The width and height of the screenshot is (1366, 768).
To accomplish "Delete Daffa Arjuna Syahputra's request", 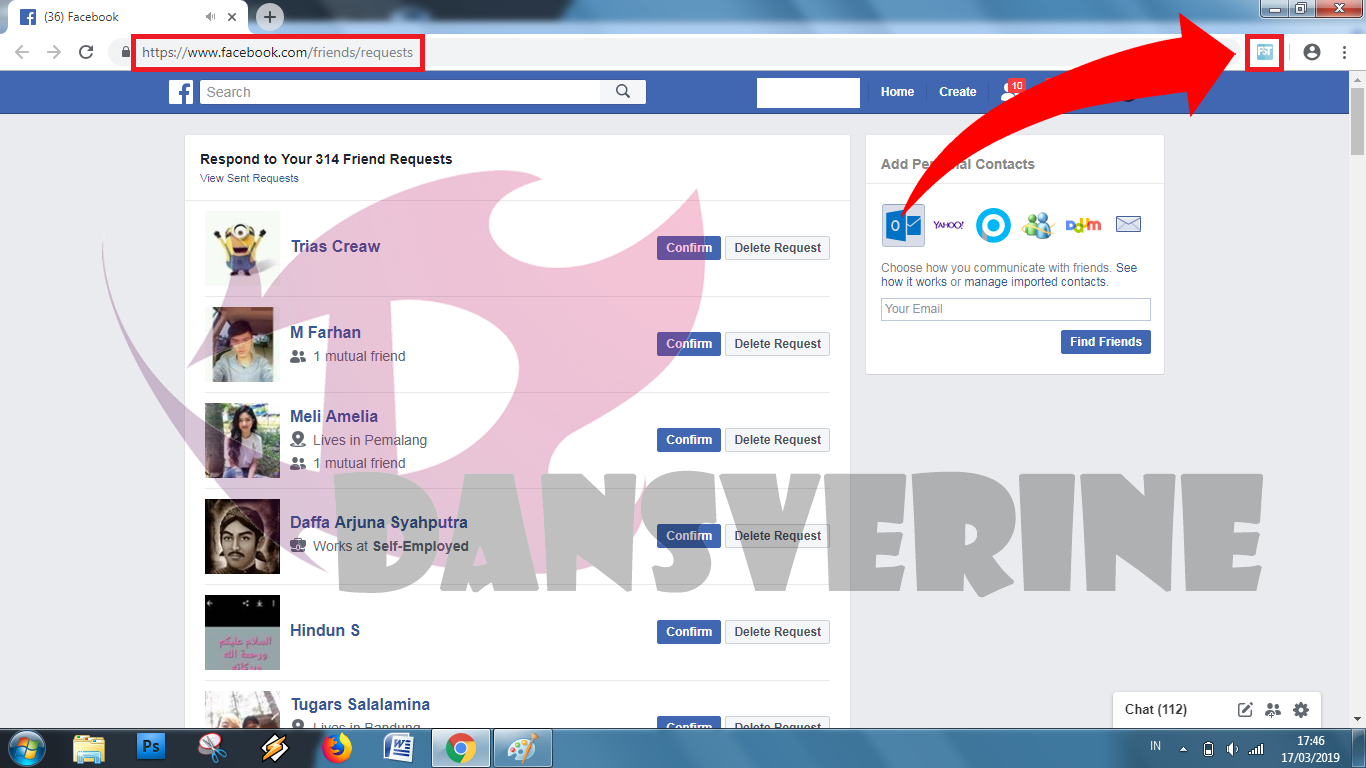I will pos(777,536).
